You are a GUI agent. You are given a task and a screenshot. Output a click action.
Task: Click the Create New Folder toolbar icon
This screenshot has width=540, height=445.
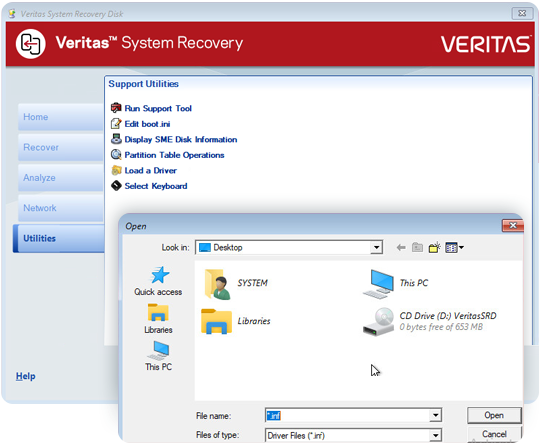[x=434, y=247]
